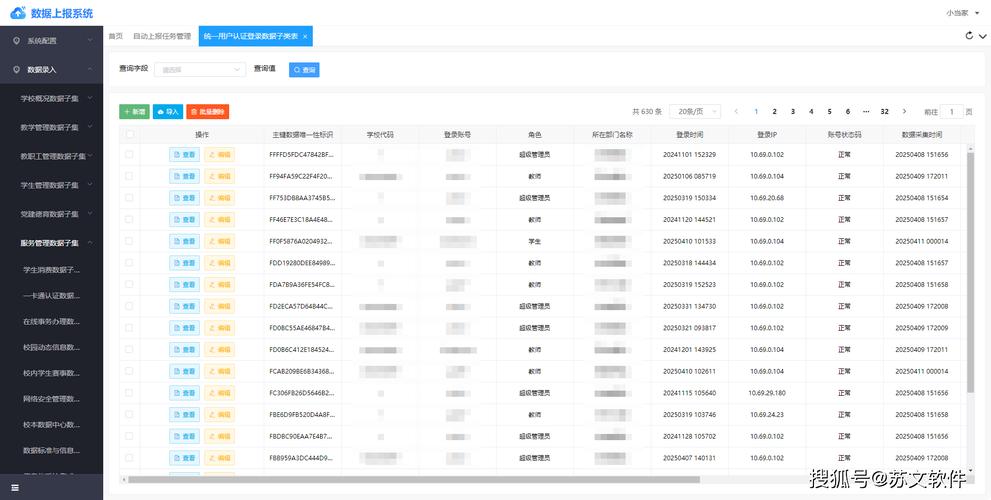
Task: Close the 统一用户认证登录数据子类表 tab
Action: point(307,36)
